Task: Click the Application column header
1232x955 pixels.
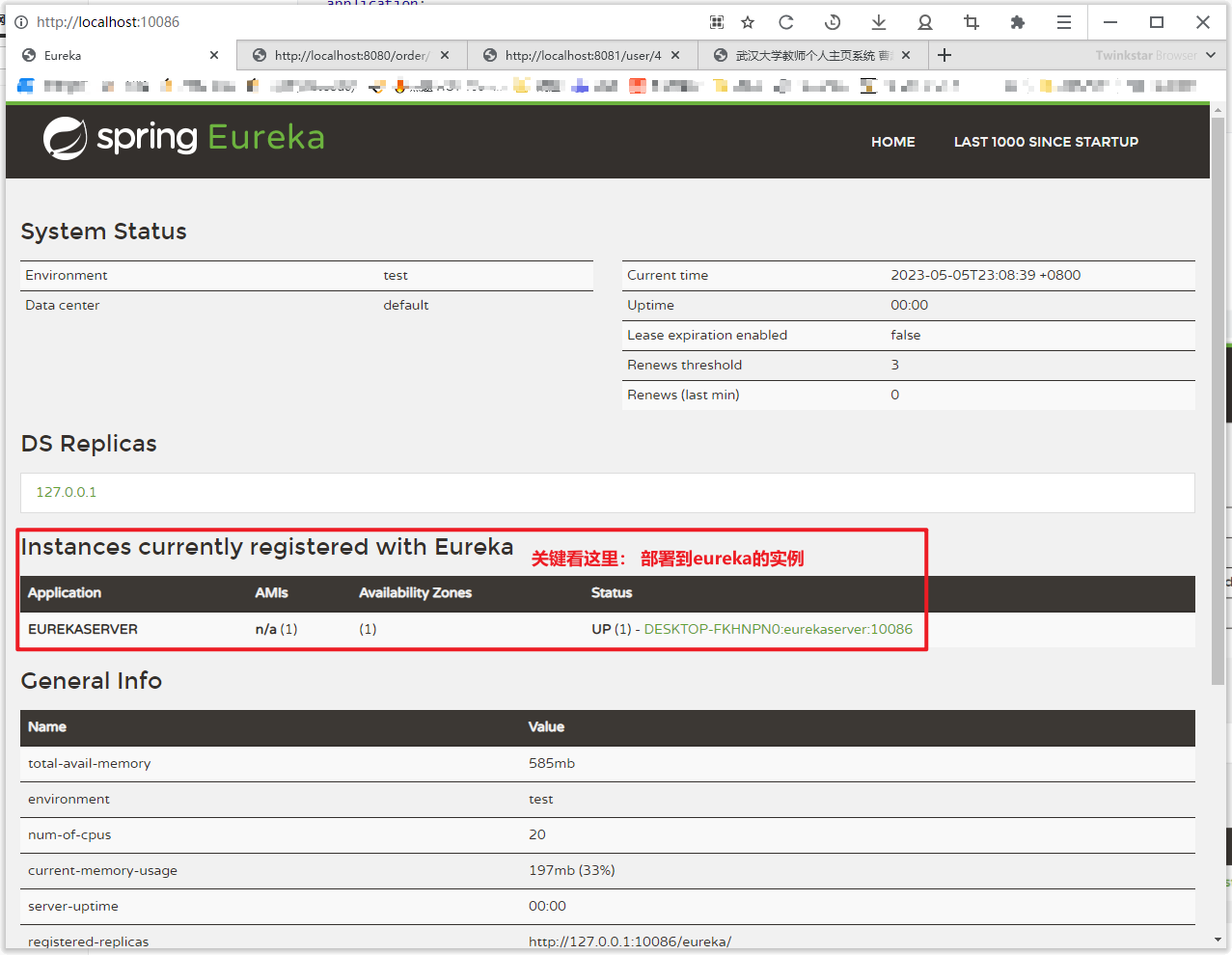Action: (x=65, y=593)
